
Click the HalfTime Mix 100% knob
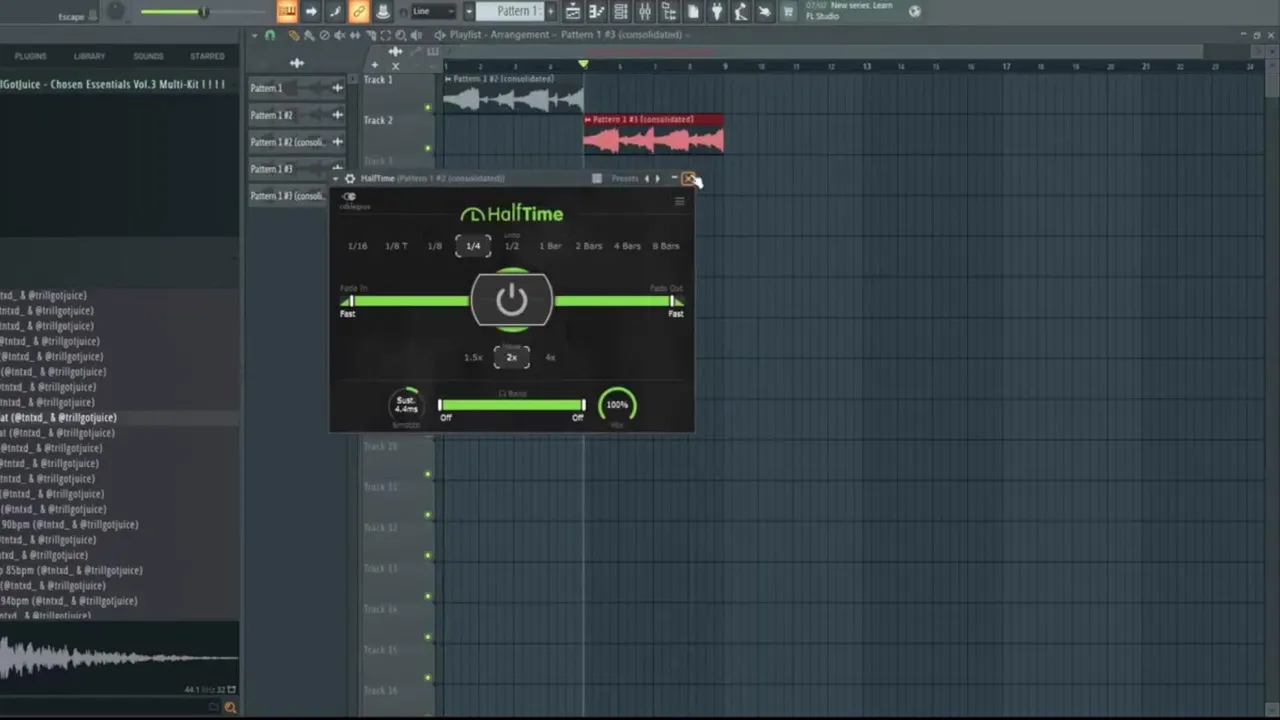617,405
